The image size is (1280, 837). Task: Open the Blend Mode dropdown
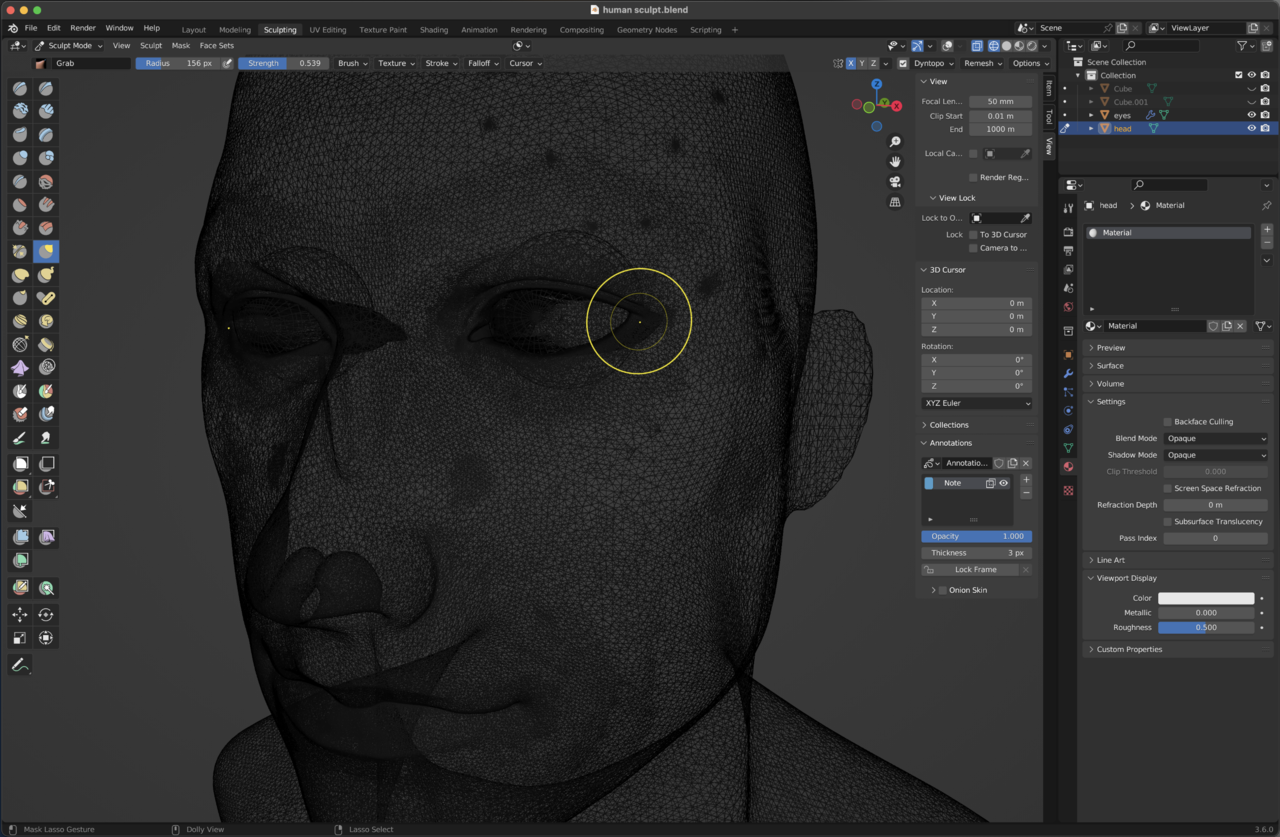pos(1216,438)
